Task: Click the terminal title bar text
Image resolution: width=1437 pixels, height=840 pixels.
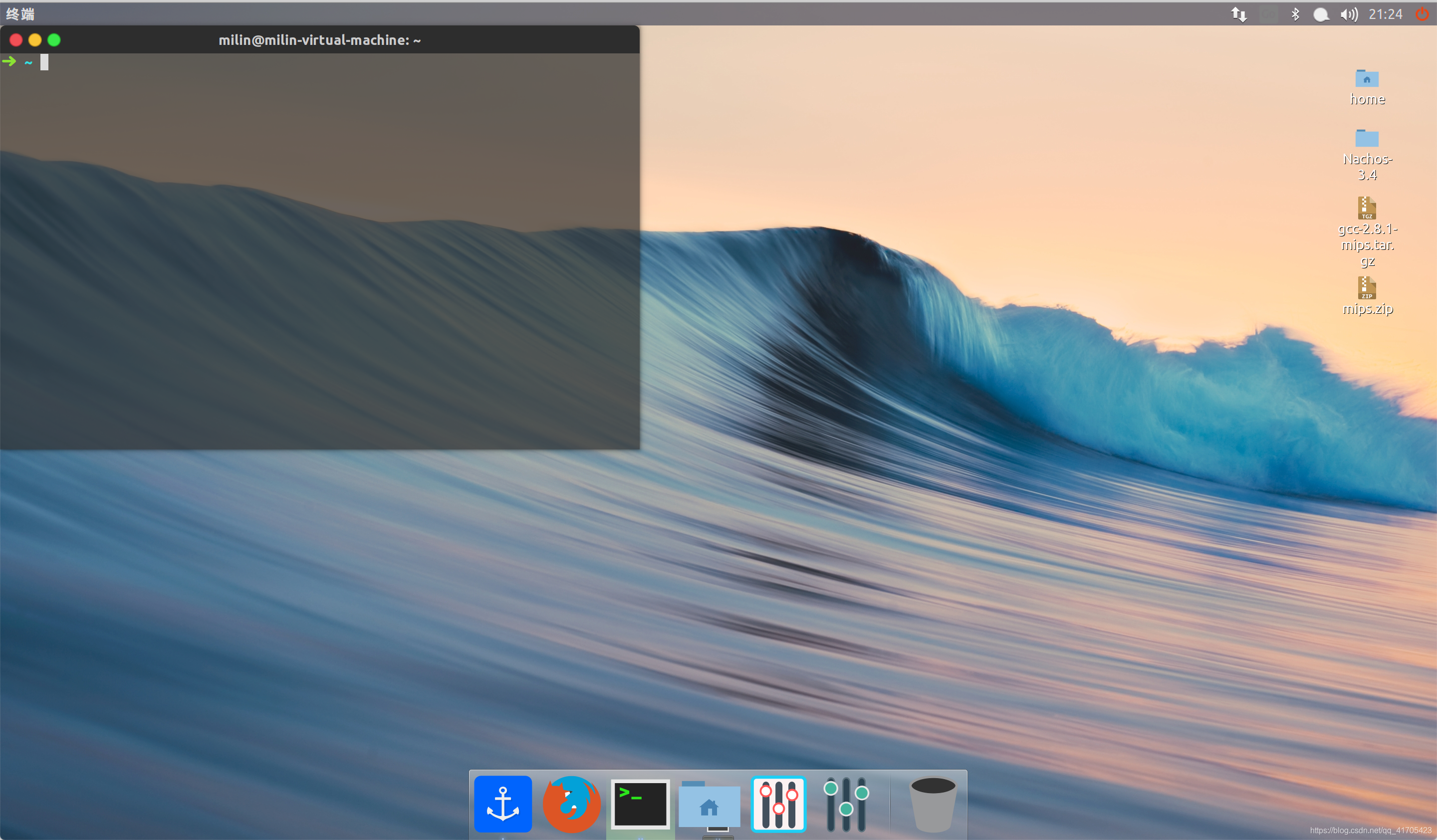Action: 319,40
